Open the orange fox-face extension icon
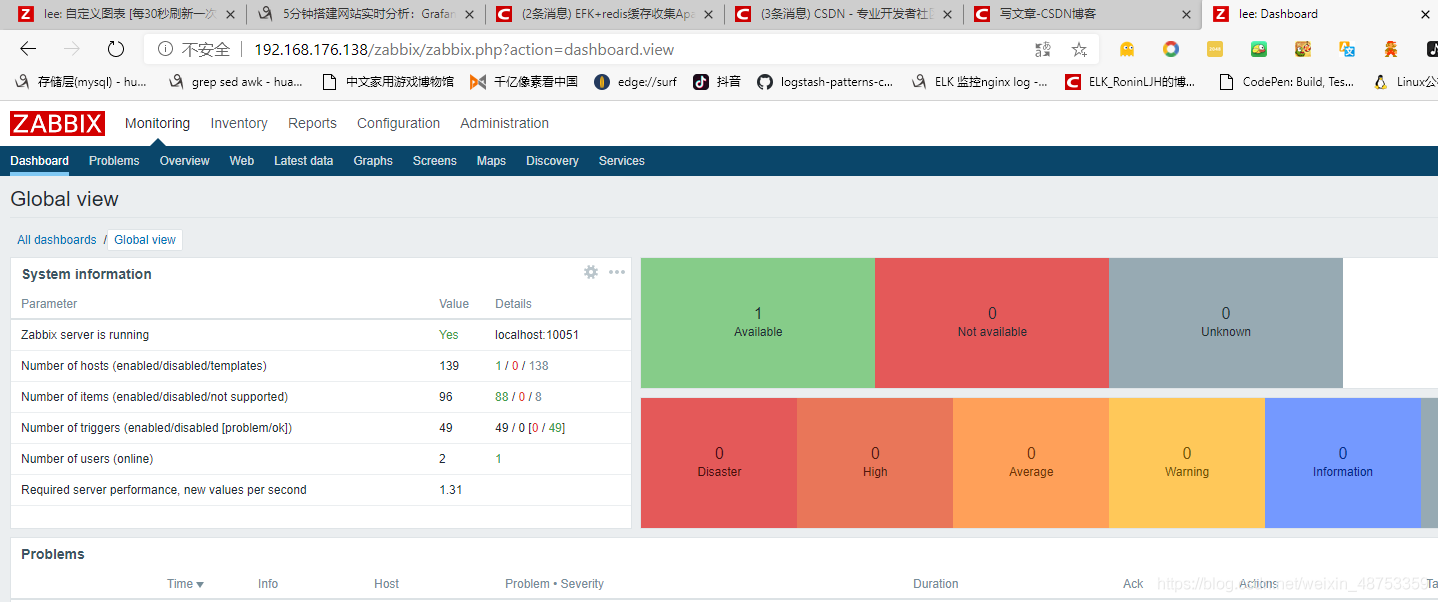 pos(1303,49)
